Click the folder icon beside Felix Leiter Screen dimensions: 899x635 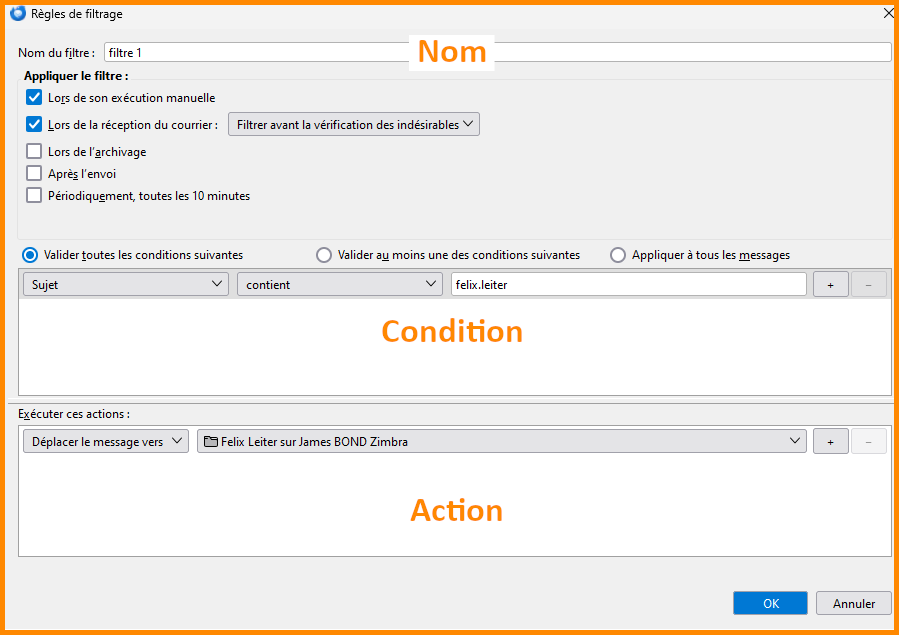210,442
